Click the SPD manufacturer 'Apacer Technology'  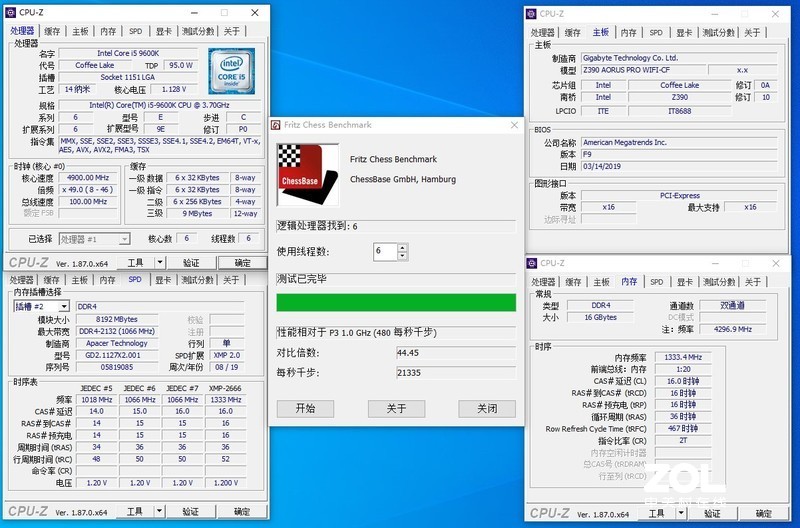[117, 343]
